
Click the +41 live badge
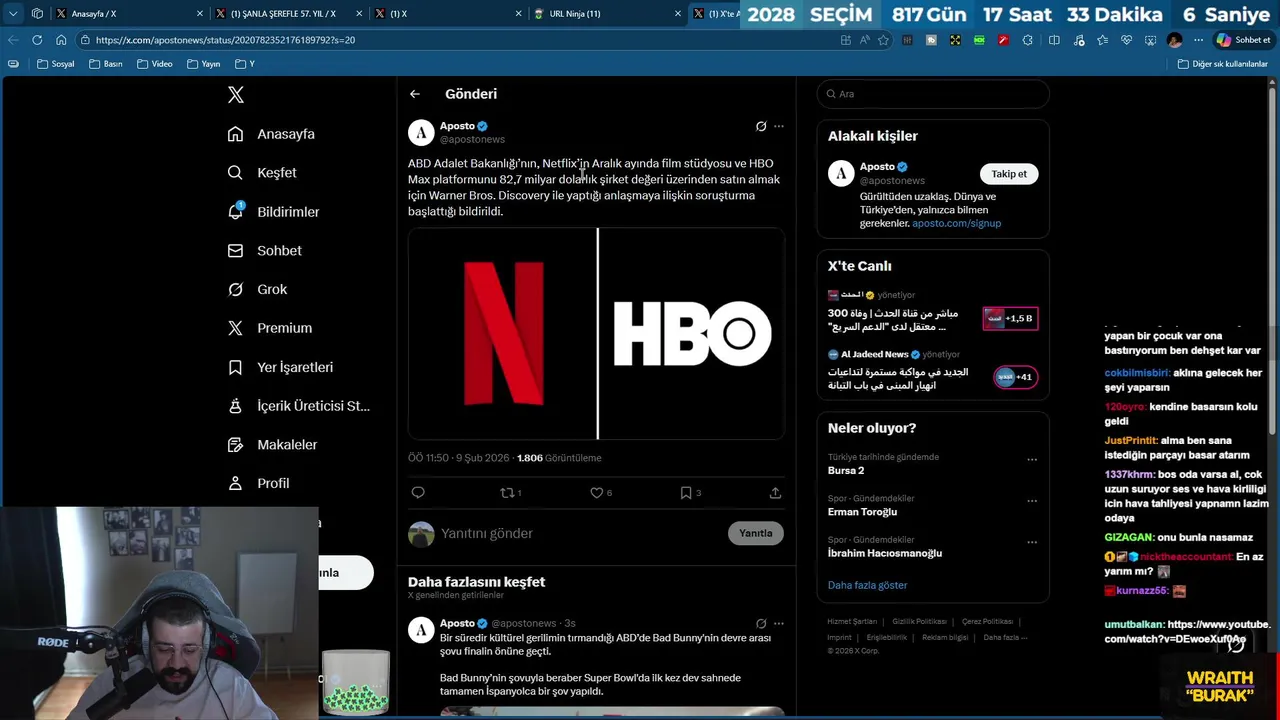point(1014,377)
